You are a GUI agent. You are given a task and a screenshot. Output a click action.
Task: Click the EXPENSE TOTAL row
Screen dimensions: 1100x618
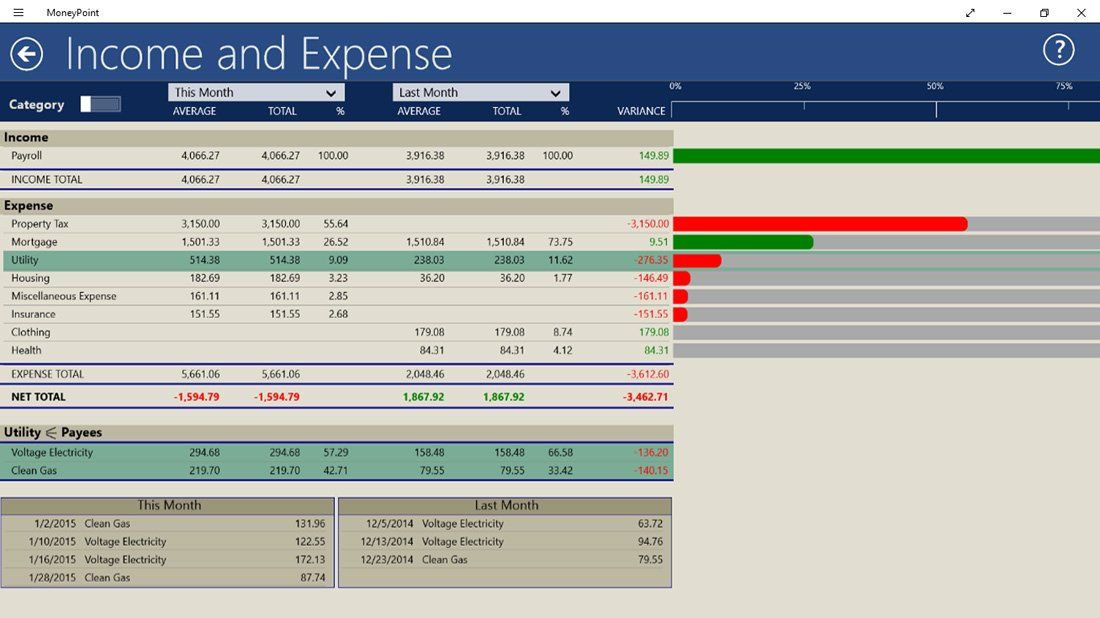click(200, 373)
